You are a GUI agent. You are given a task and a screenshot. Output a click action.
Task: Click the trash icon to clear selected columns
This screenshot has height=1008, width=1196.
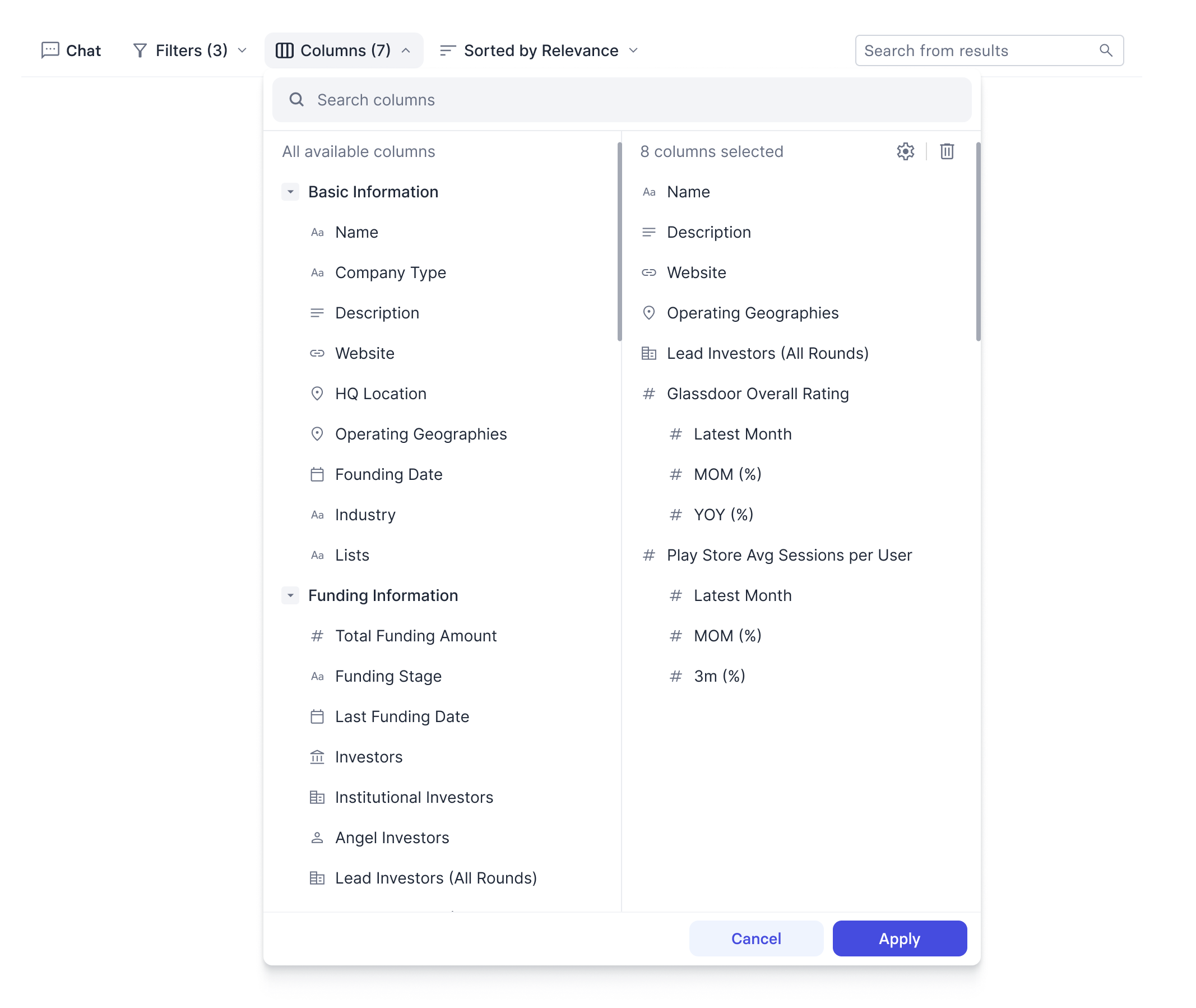[x=947, y=151]
